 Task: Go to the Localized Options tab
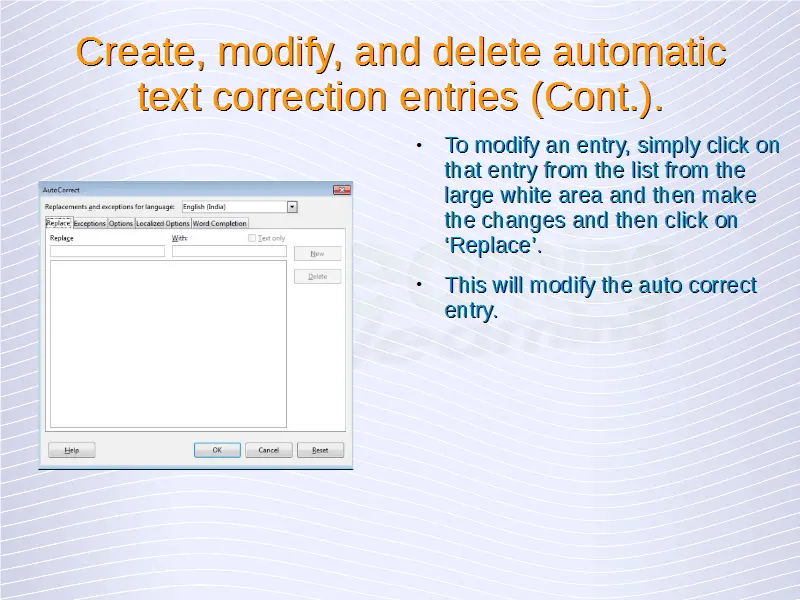pos(162,224)
